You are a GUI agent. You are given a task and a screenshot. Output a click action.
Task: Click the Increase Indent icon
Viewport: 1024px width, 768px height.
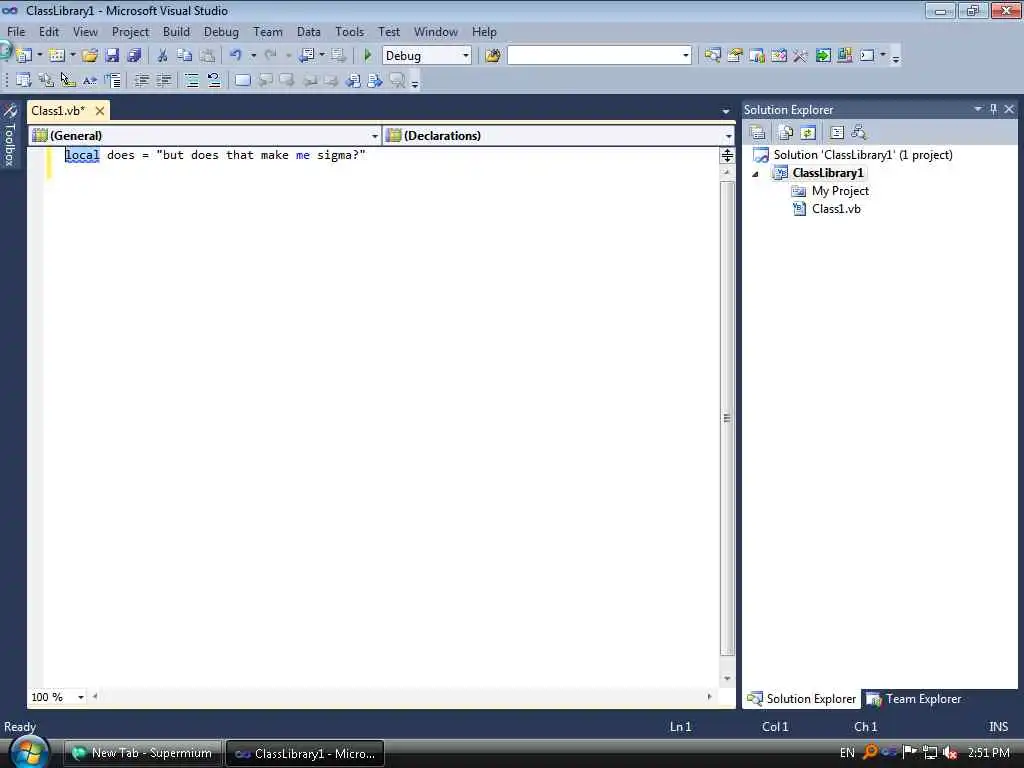click(x=164, y=80)
